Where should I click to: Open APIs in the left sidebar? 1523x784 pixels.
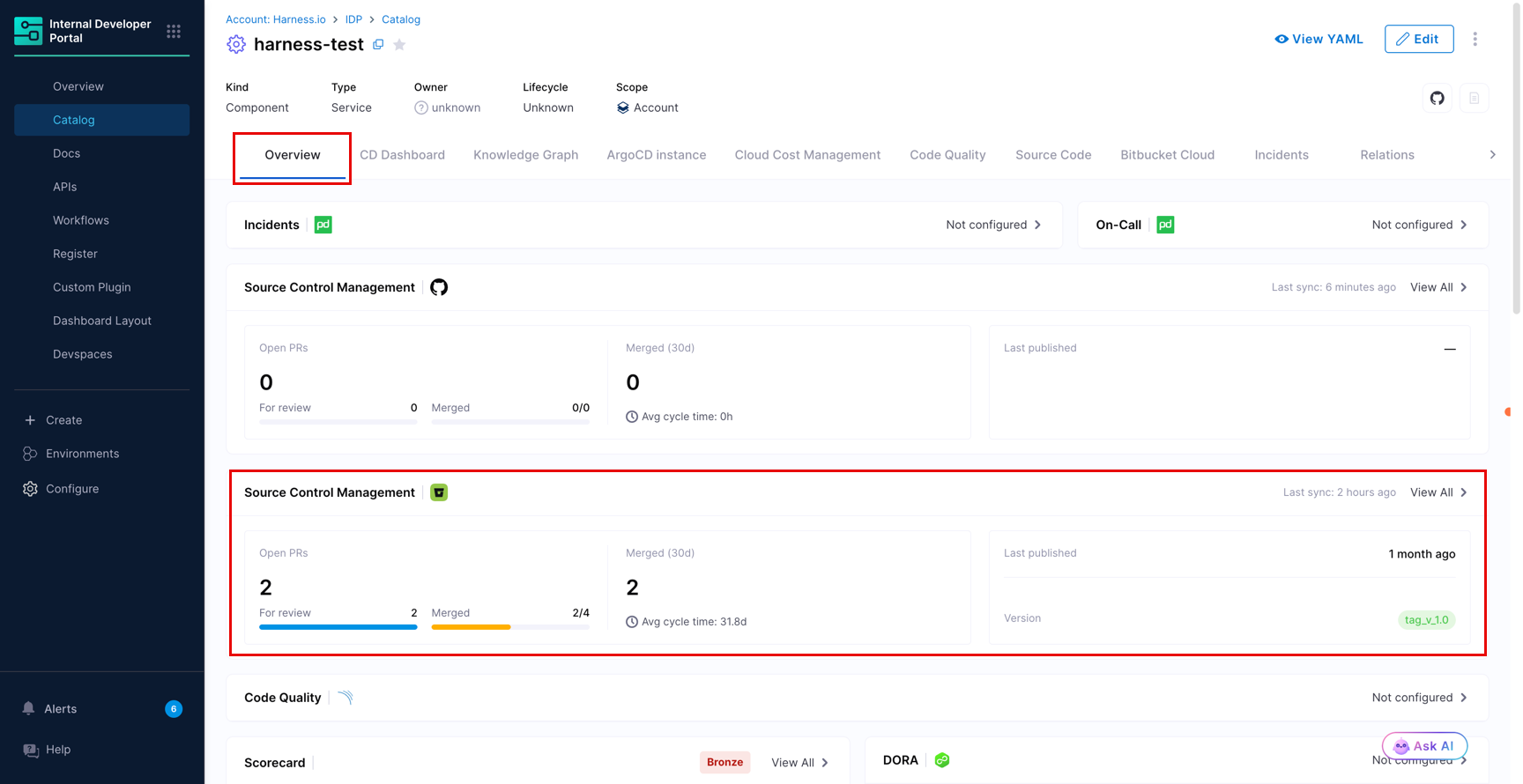(x=64, y=187)
